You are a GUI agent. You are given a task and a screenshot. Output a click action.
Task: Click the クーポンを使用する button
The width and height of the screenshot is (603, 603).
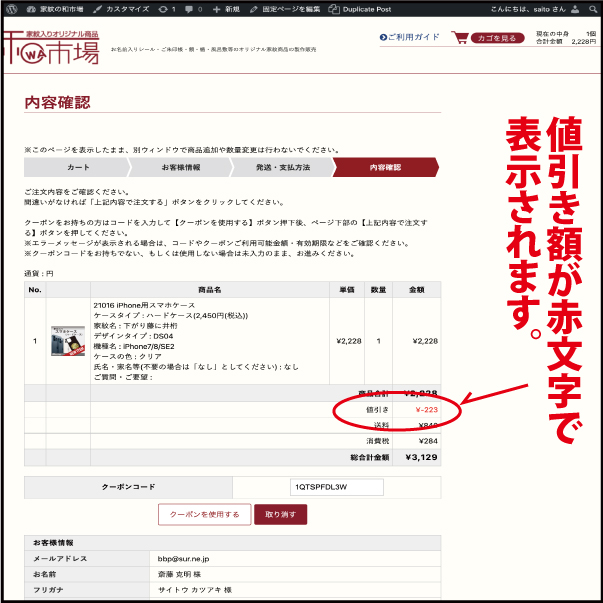[205, 515]
